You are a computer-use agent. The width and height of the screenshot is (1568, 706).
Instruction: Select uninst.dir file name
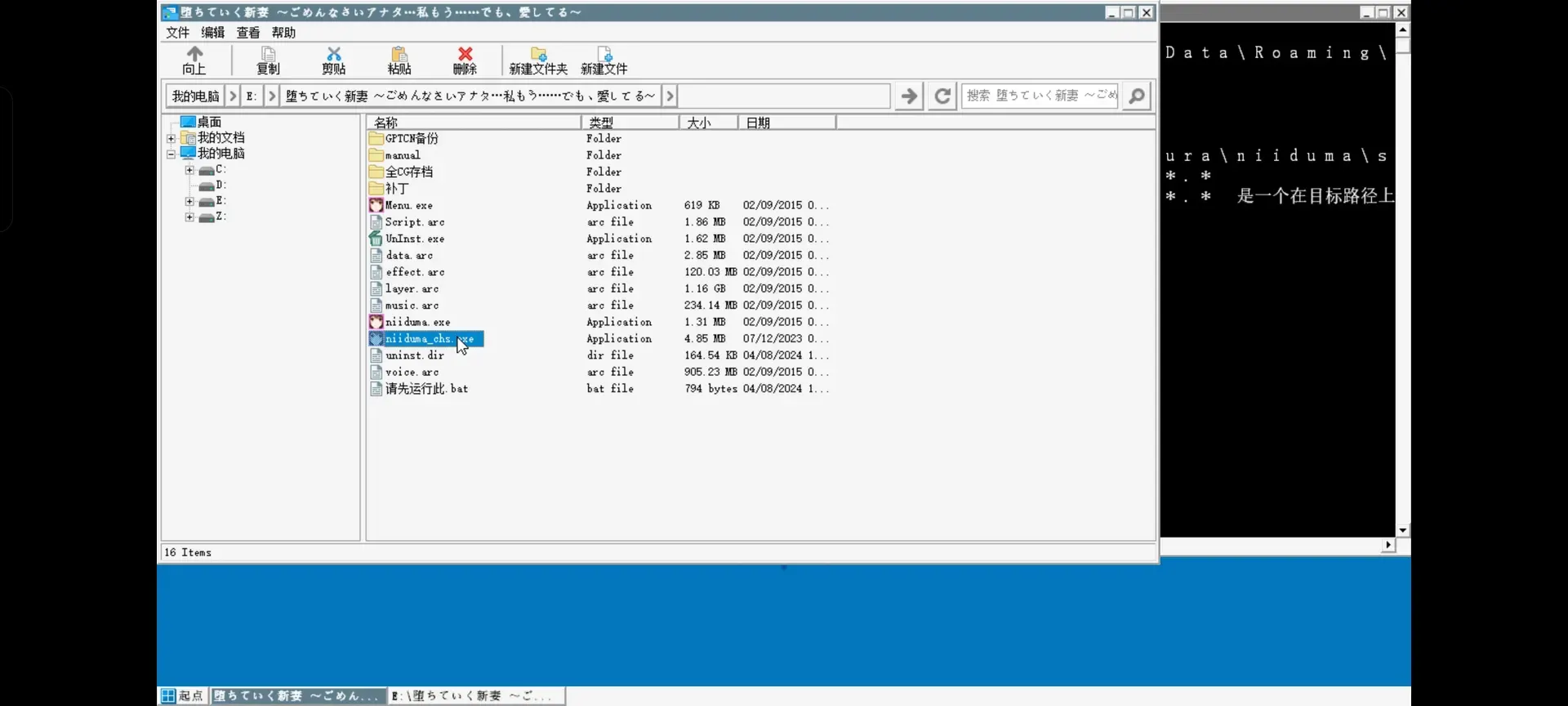pos(415,355)
